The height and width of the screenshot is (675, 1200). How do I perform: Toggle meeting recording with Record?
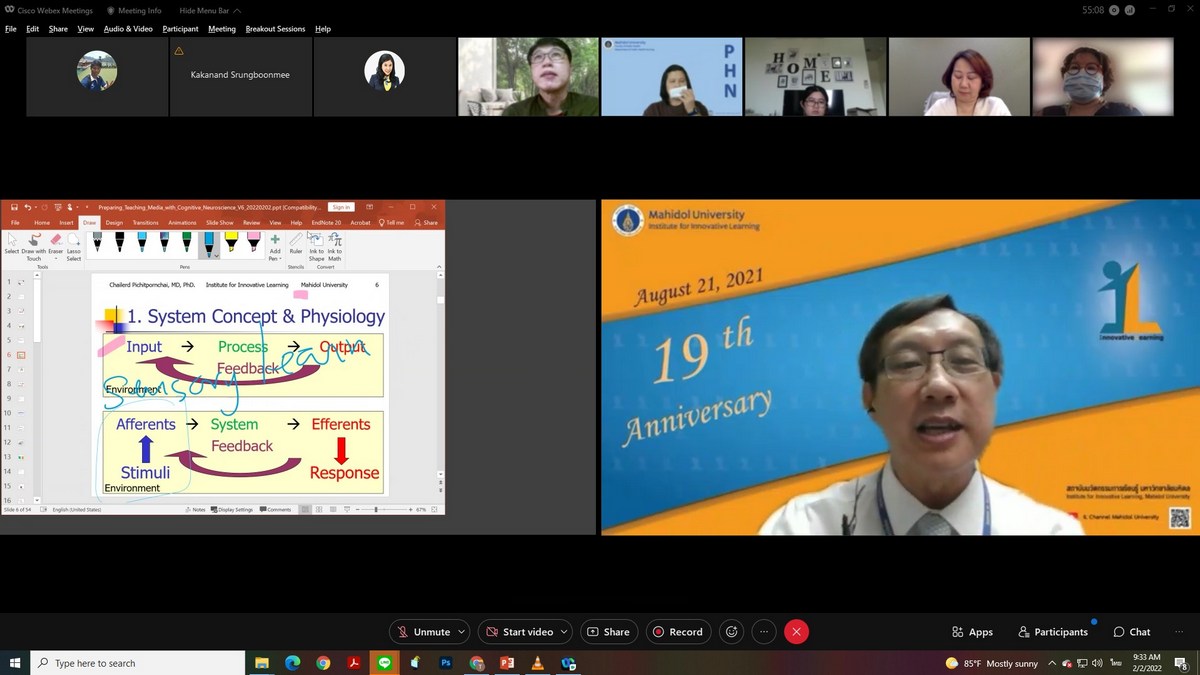click(x=677, y=632)
